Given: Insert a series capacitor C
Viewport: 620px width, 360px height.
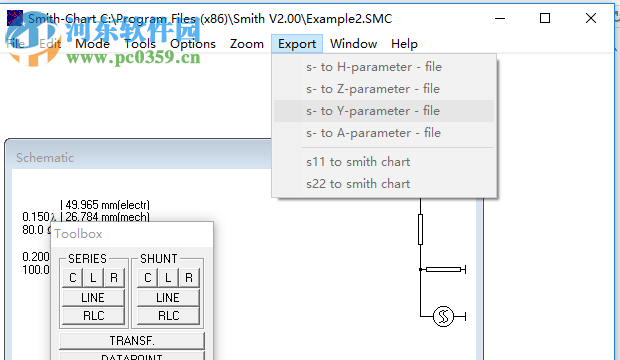Looking at the screenshot, I should click(72, 278).
